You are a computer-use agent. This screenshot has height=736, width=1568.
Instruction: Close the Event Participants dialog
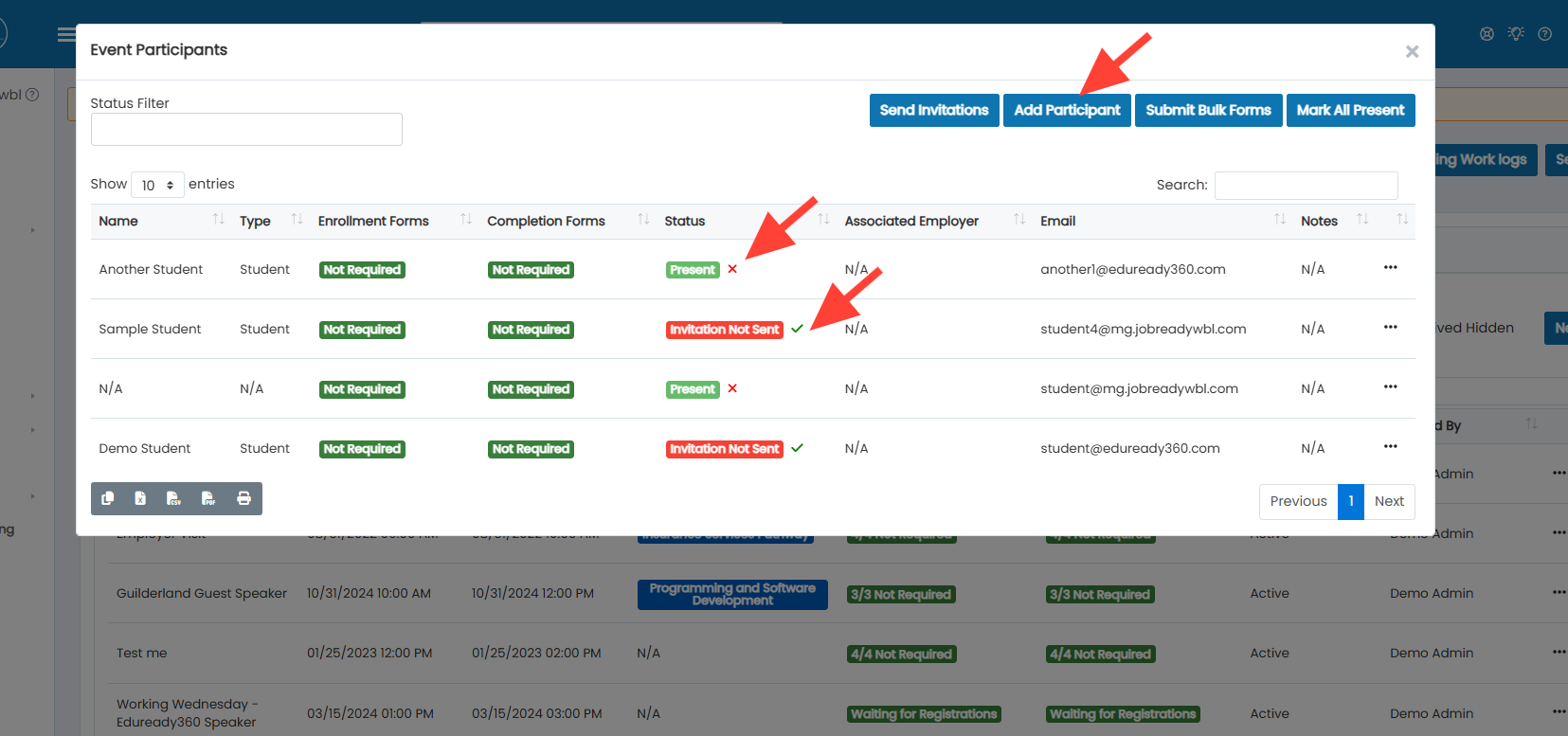(1412, 51)
